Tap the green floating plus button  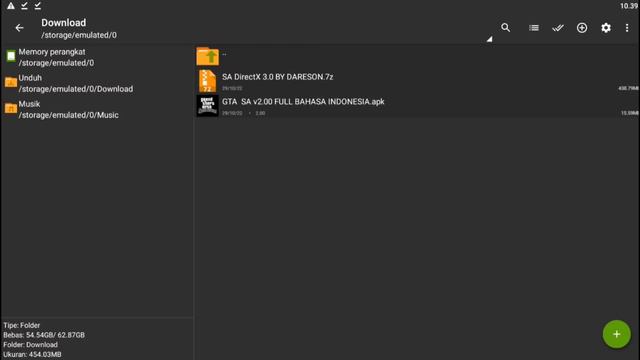click(616, 334)
